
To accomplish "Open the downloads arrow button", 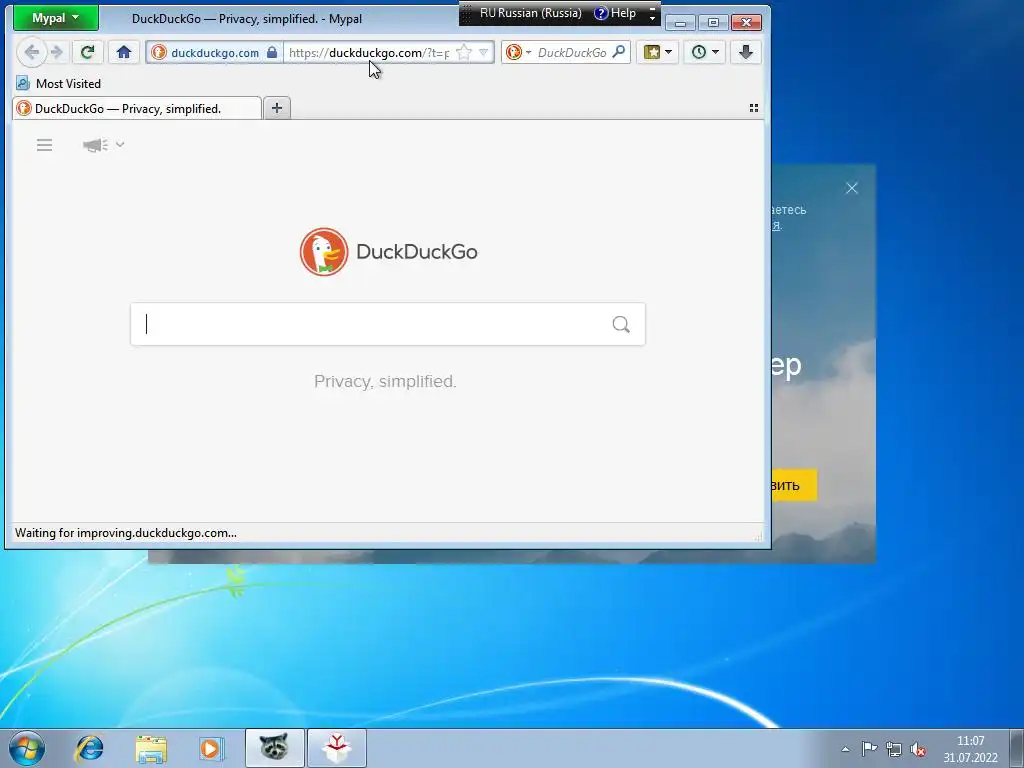I will pos(746,52).
